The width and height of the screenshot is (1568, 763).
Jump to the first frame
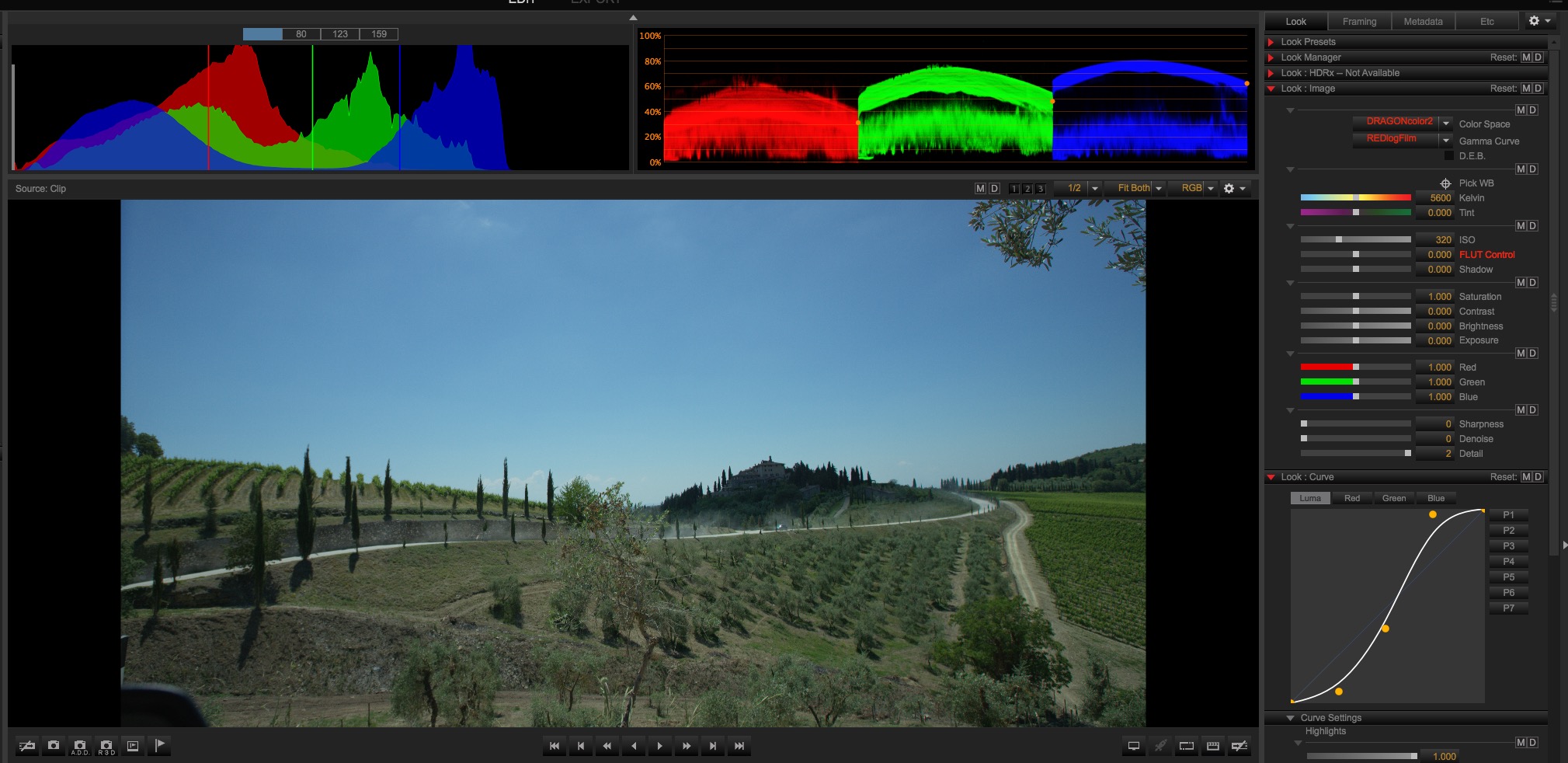pyautogui.click(x=555, y=746)
